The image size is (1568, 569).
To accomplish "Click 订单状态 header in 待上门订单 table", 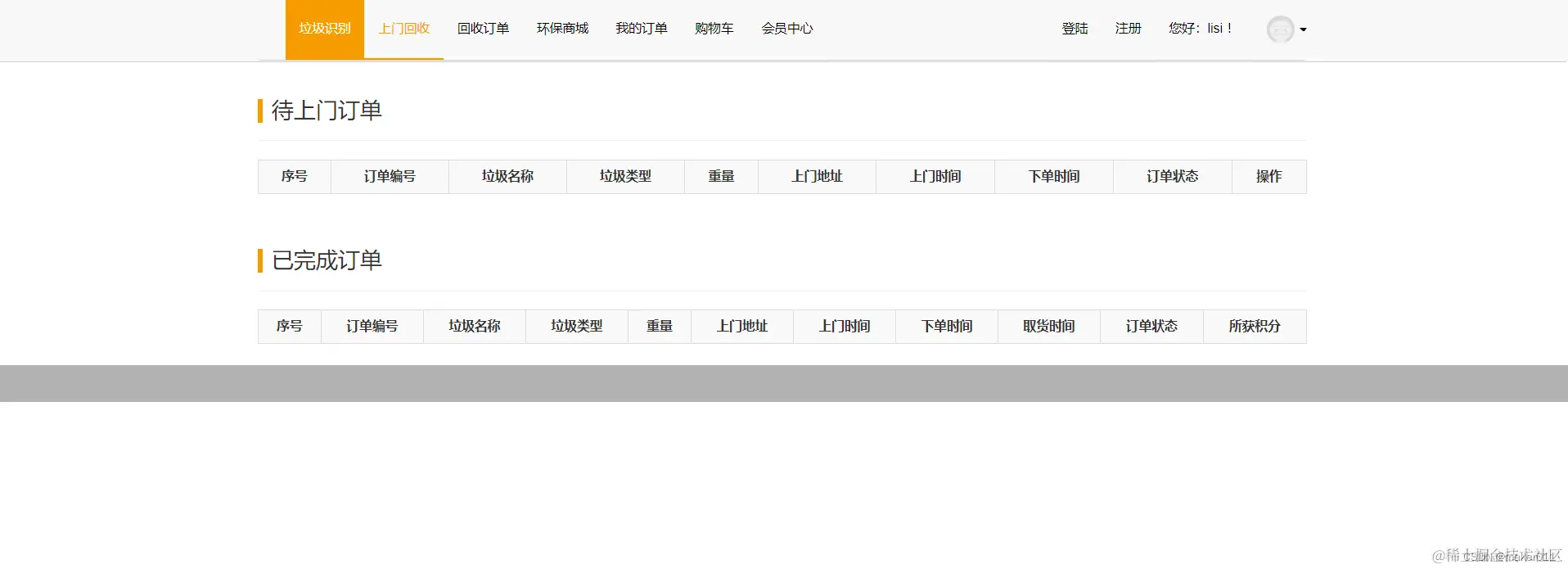I will [x=1173, y=177].
